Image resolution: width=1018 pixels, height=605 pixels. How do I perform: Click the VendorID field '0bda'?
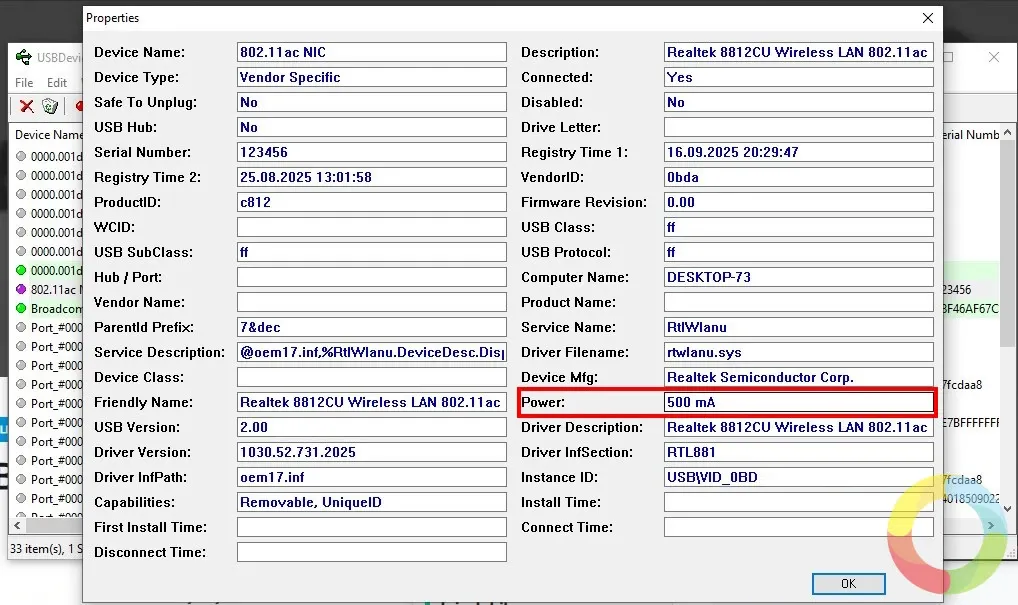(x=799, y=177)
